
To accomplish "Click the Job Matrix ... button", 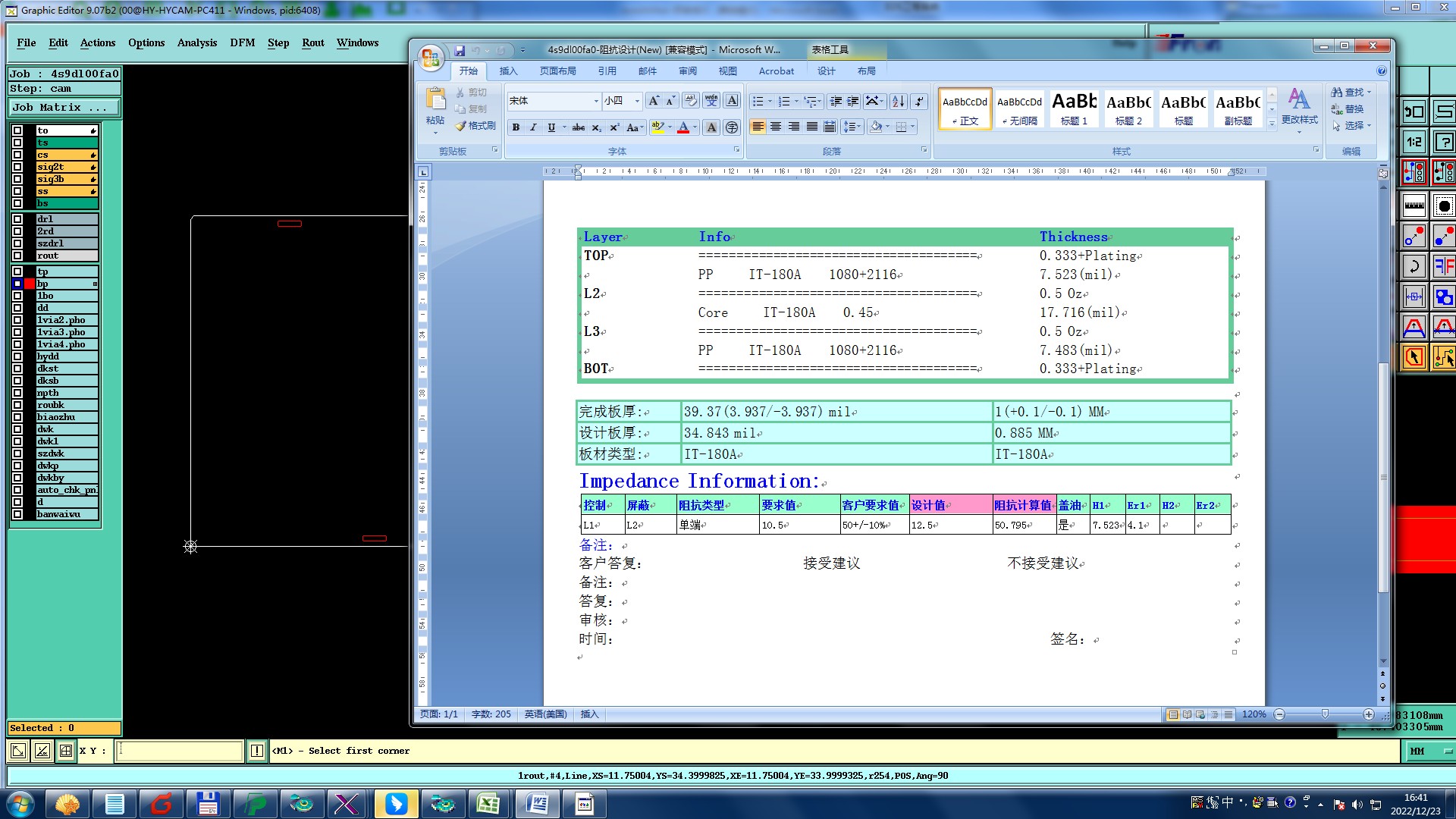I will click(64, 108).
